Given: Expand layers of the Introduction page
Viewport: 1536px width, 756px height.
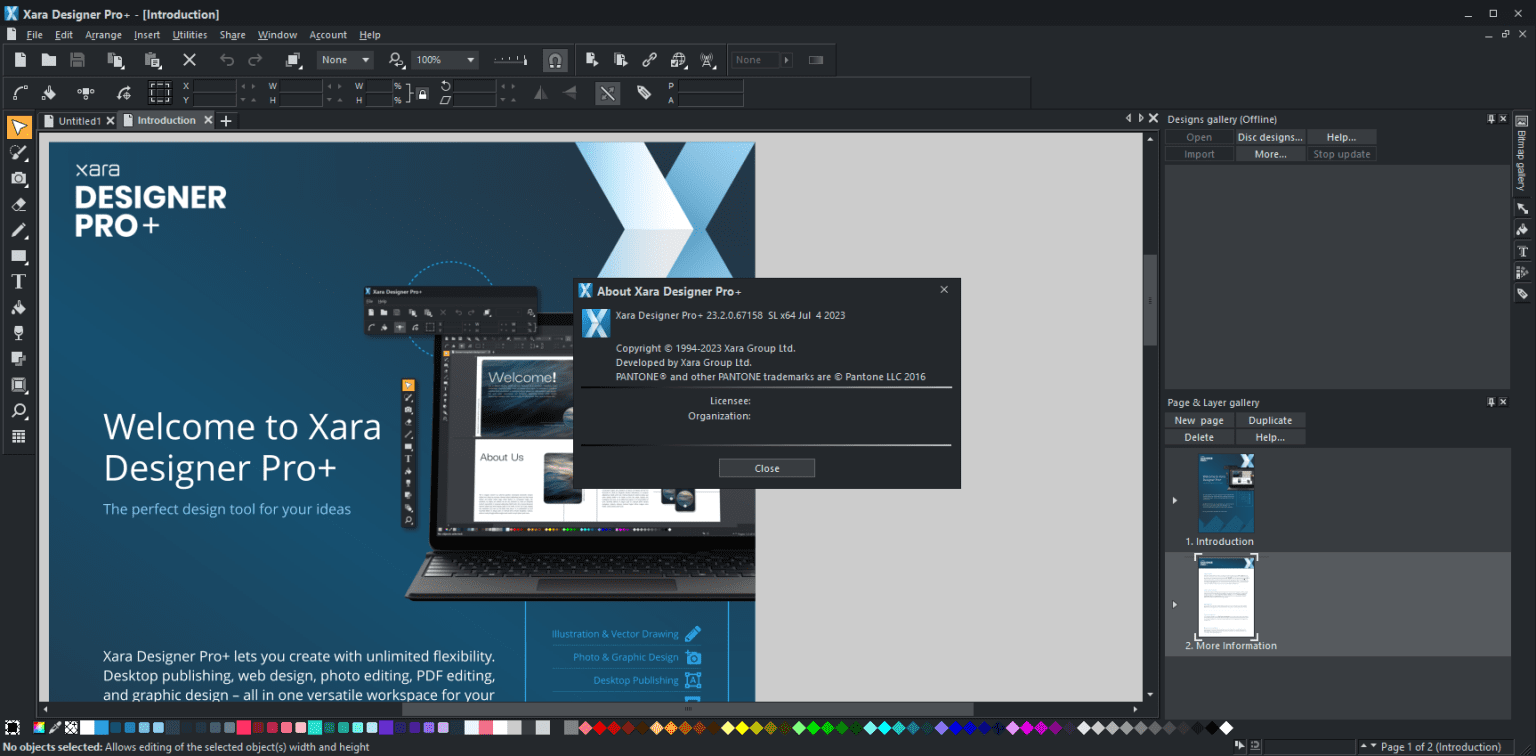Looking at the screenshot, I should (1175, 500).
